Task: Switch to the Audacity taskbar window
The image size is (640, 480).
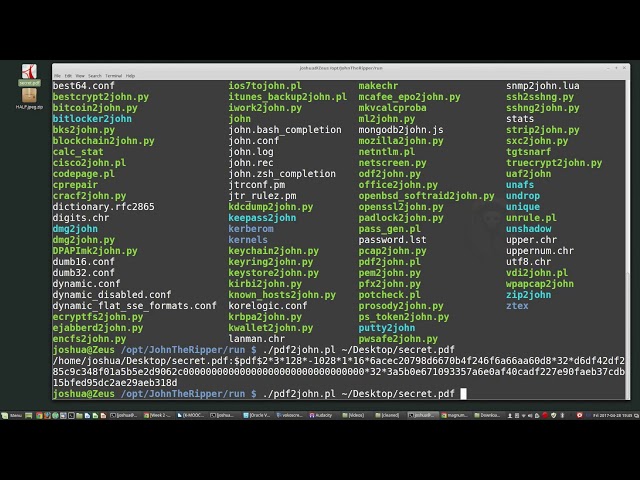Action: (322, 416)
